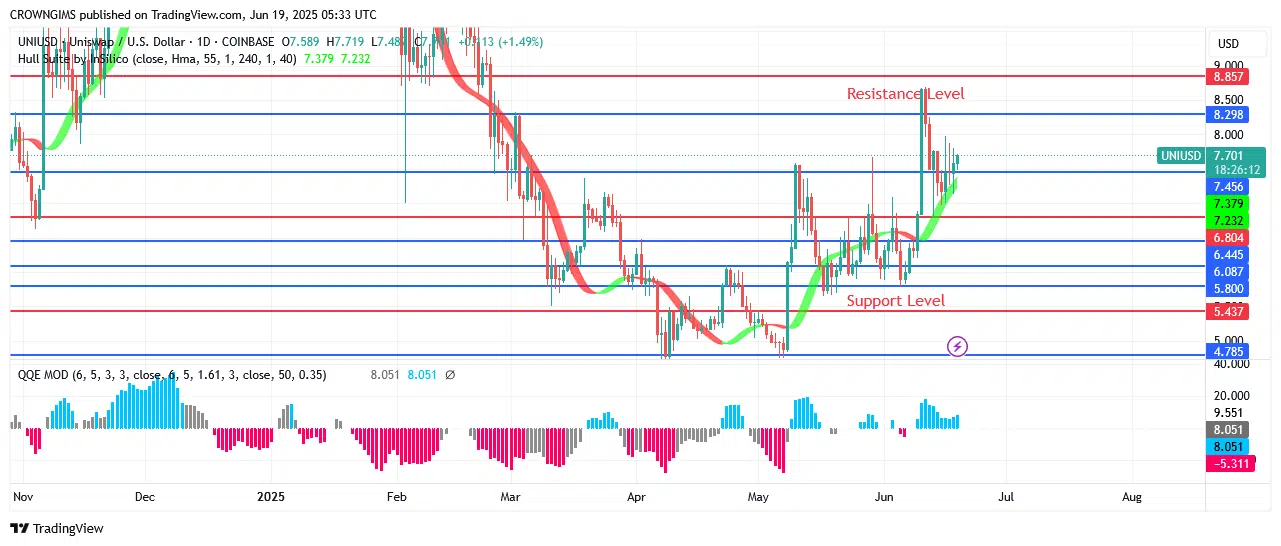Click the 8.500 price axis tick
Screen dimensions: 1281x546
1228,100
